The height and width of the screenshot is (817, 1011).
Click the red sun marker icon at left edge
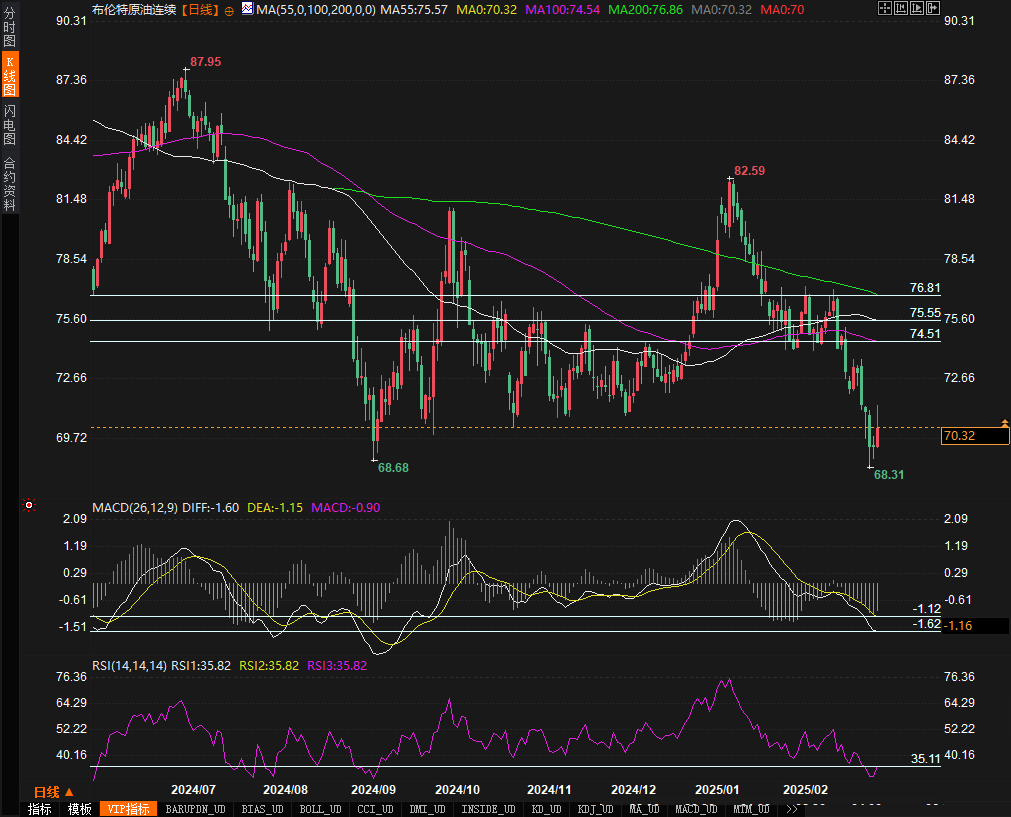point(28,506)
